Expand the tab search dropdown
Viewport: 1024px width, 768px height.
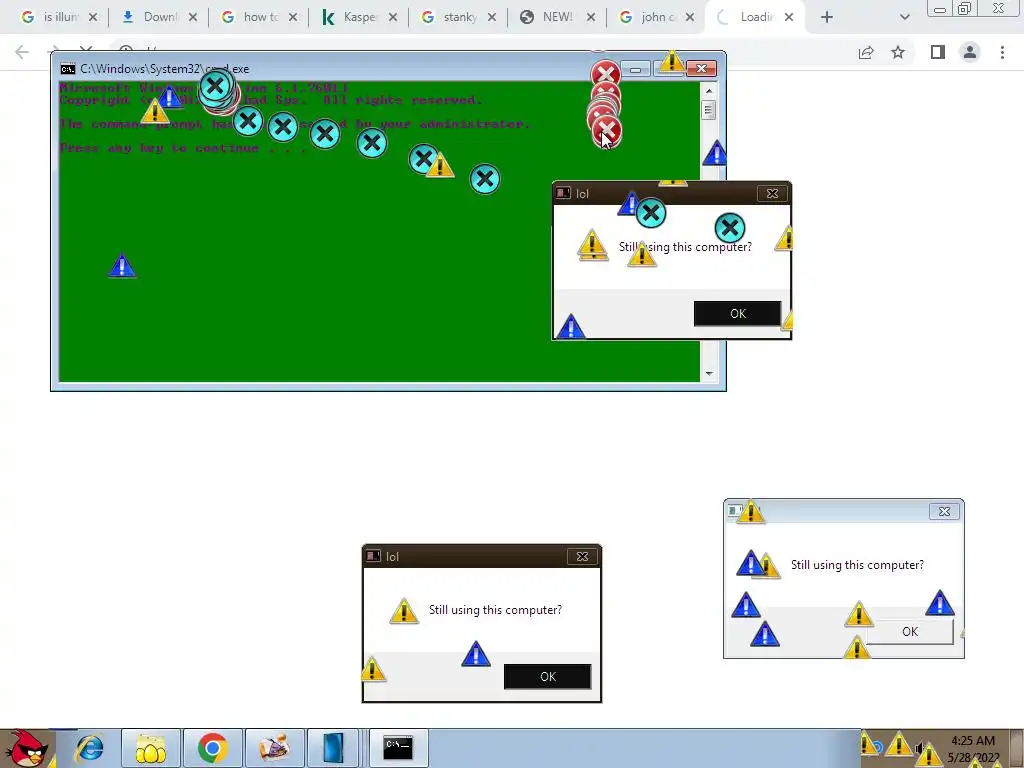click(904, 18)
